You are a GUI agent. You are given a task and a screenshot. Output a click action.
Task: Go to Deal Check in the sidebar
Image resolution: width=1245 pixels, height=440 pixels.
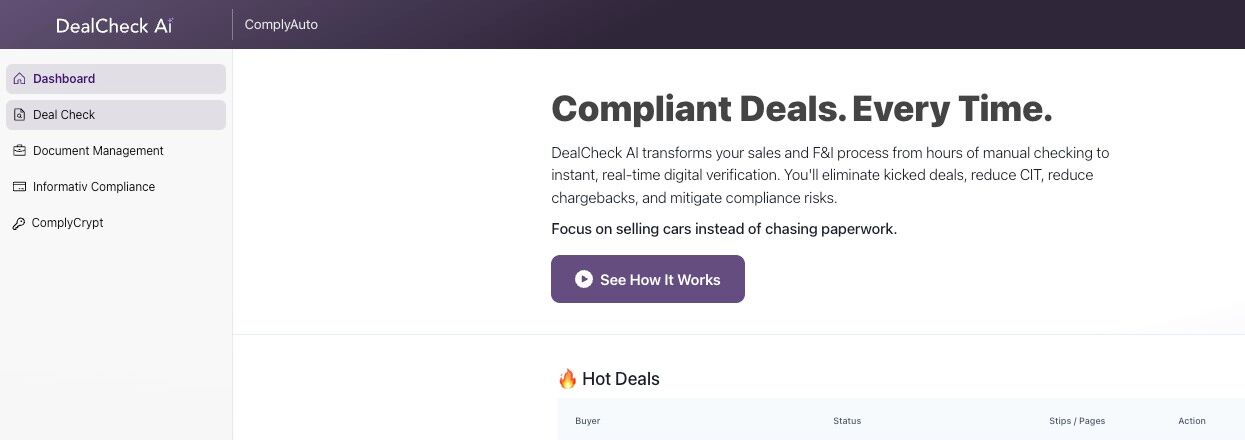[x=64, y=115]
